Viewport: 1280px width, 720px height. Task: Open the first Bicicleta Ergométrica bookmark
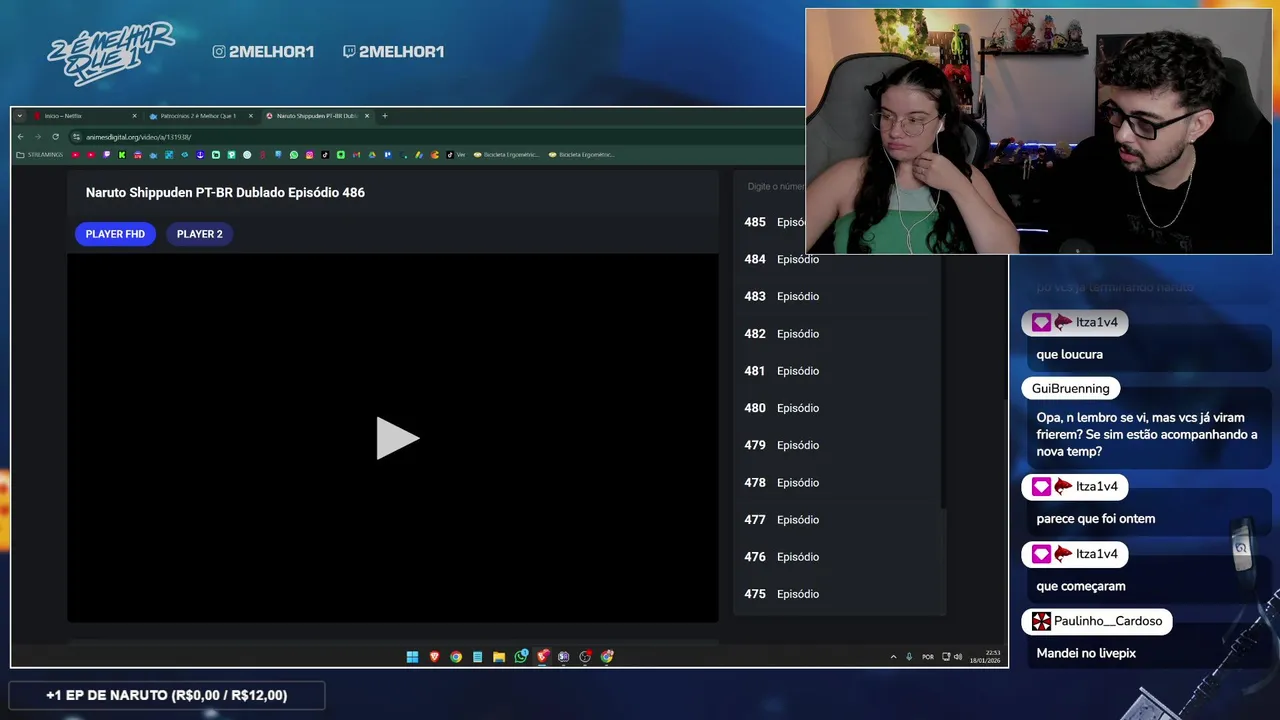506,155
